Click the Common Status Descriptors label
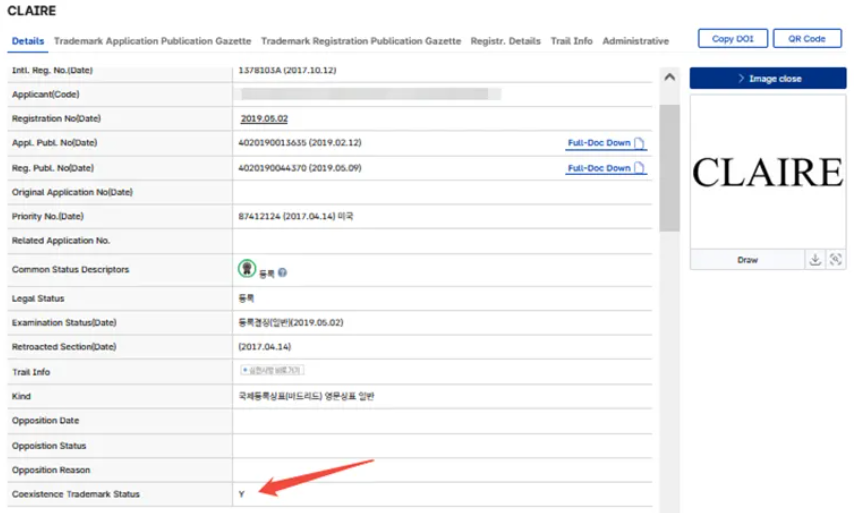 (x=70, y=270)
